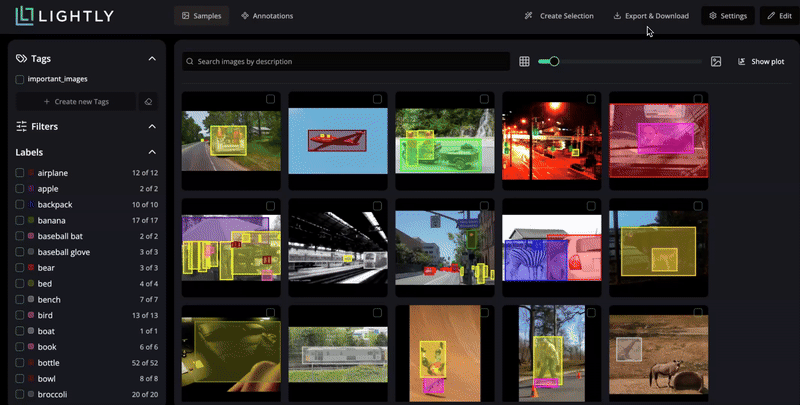800x405 pixels.
Task: Open Export & Download
Action: point(651,16)
